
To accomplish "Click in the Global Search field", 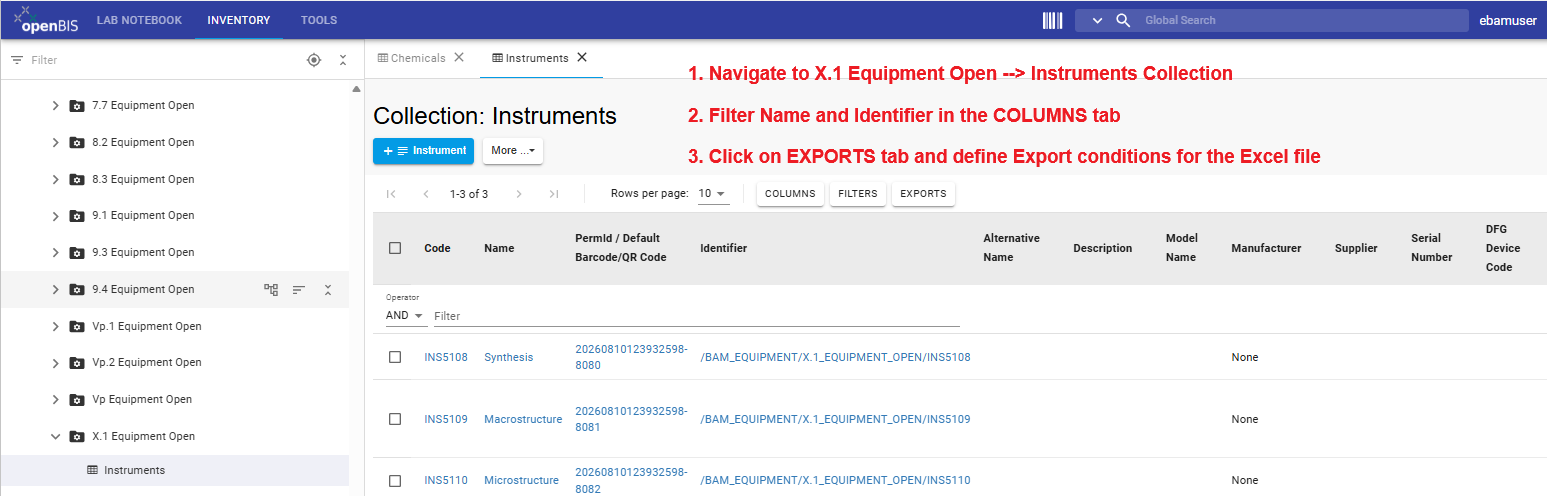I will pyautogui.click(x=1303, y=20).
